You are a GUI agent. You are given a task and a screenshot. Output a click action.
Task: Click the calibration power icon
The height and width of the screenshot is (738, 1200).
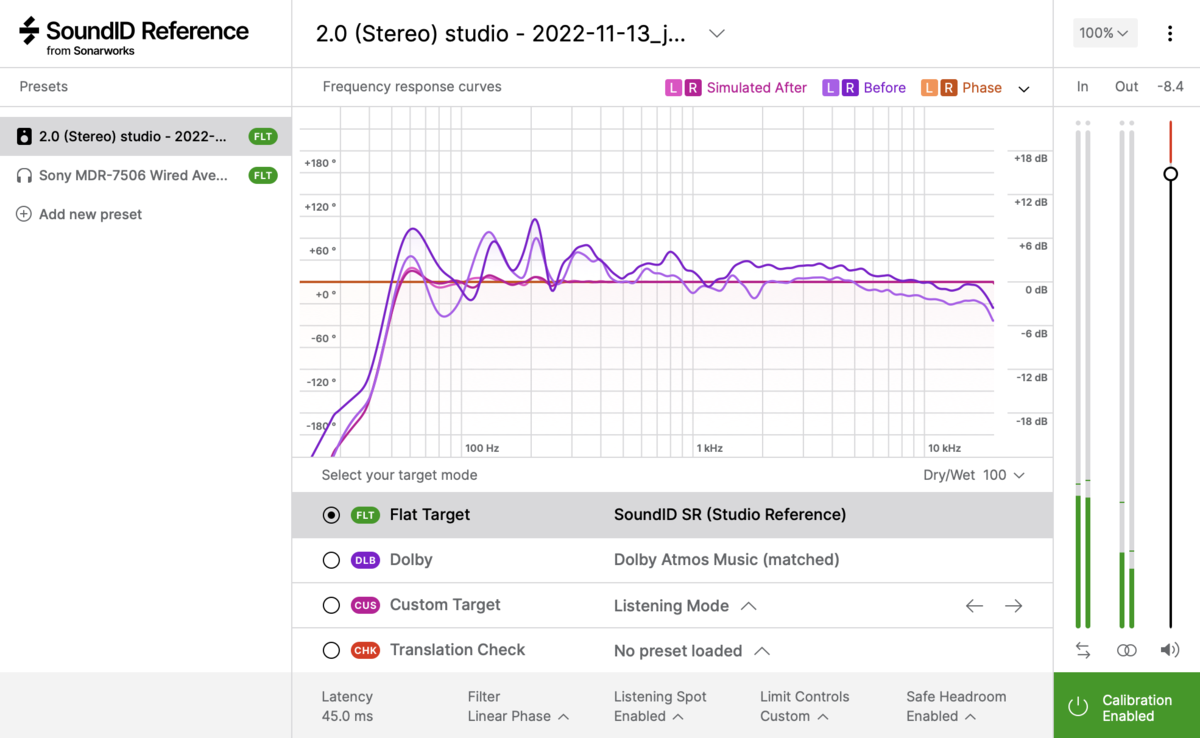coord(1078,707)
